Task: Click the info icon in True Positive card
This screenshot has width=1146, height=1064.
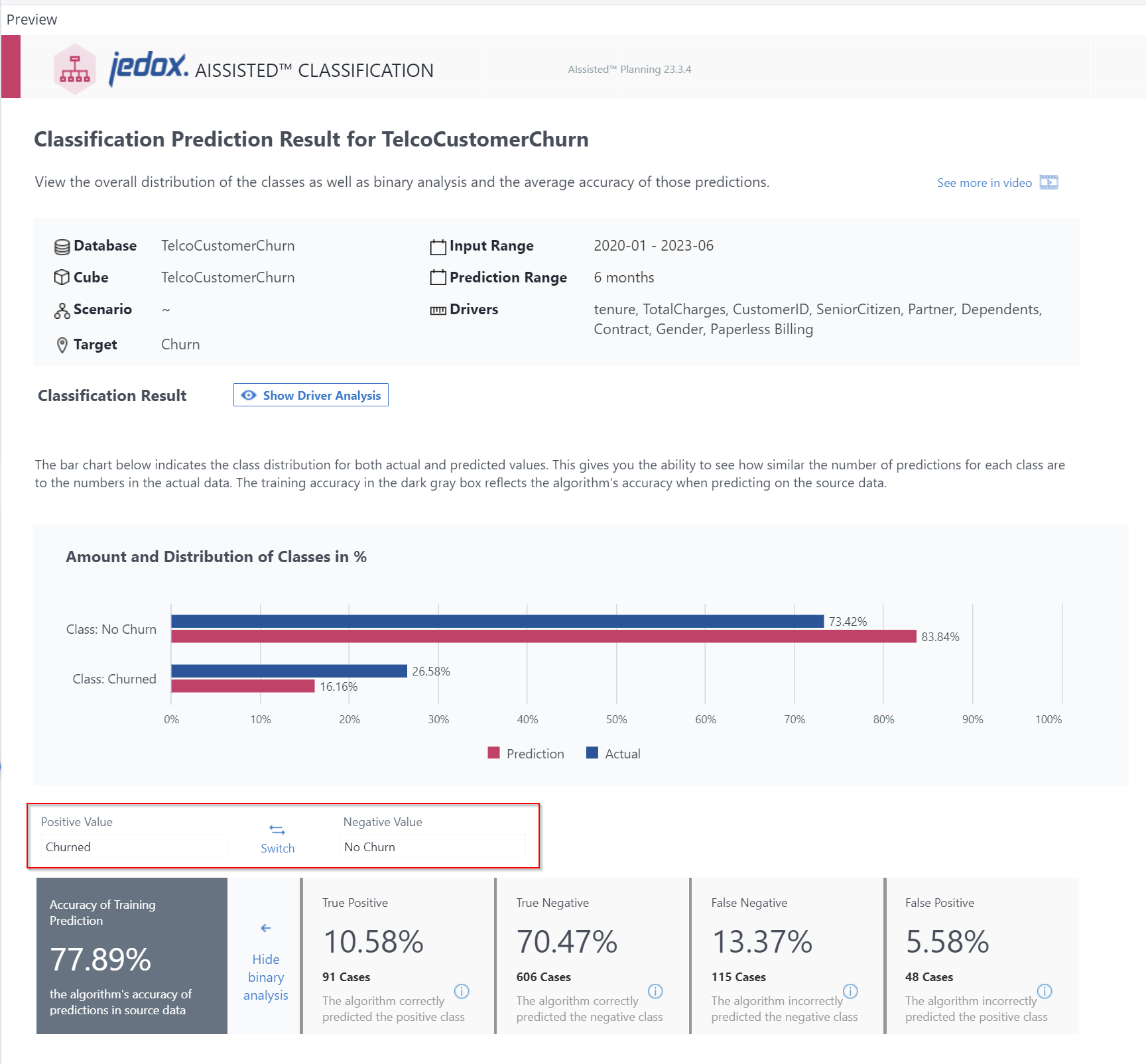Action: pyautogui.click(x=462, y=991)
